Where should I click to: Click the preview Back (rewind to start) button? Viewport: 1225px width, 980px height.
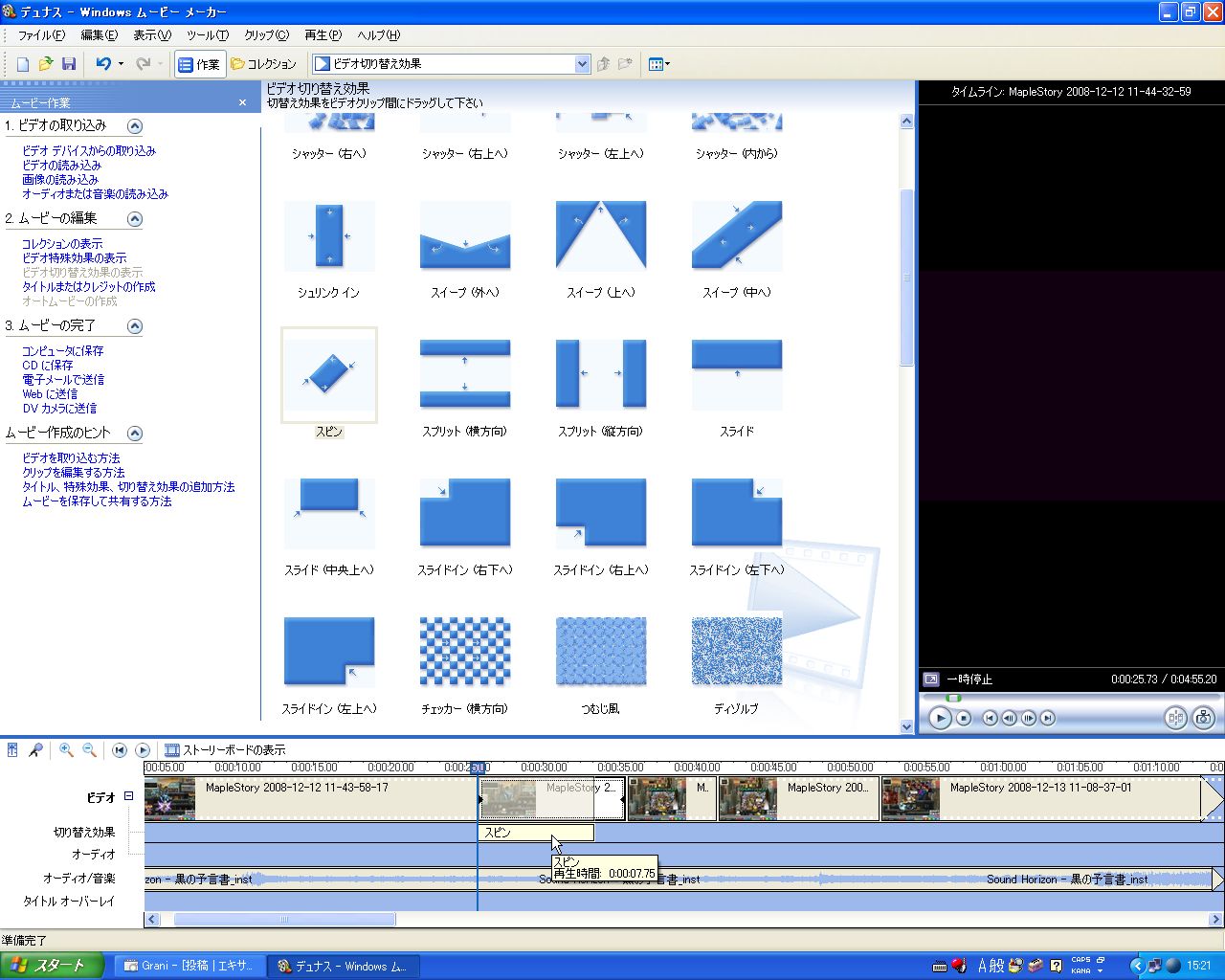pyautogui.click(x=991, y=718)
